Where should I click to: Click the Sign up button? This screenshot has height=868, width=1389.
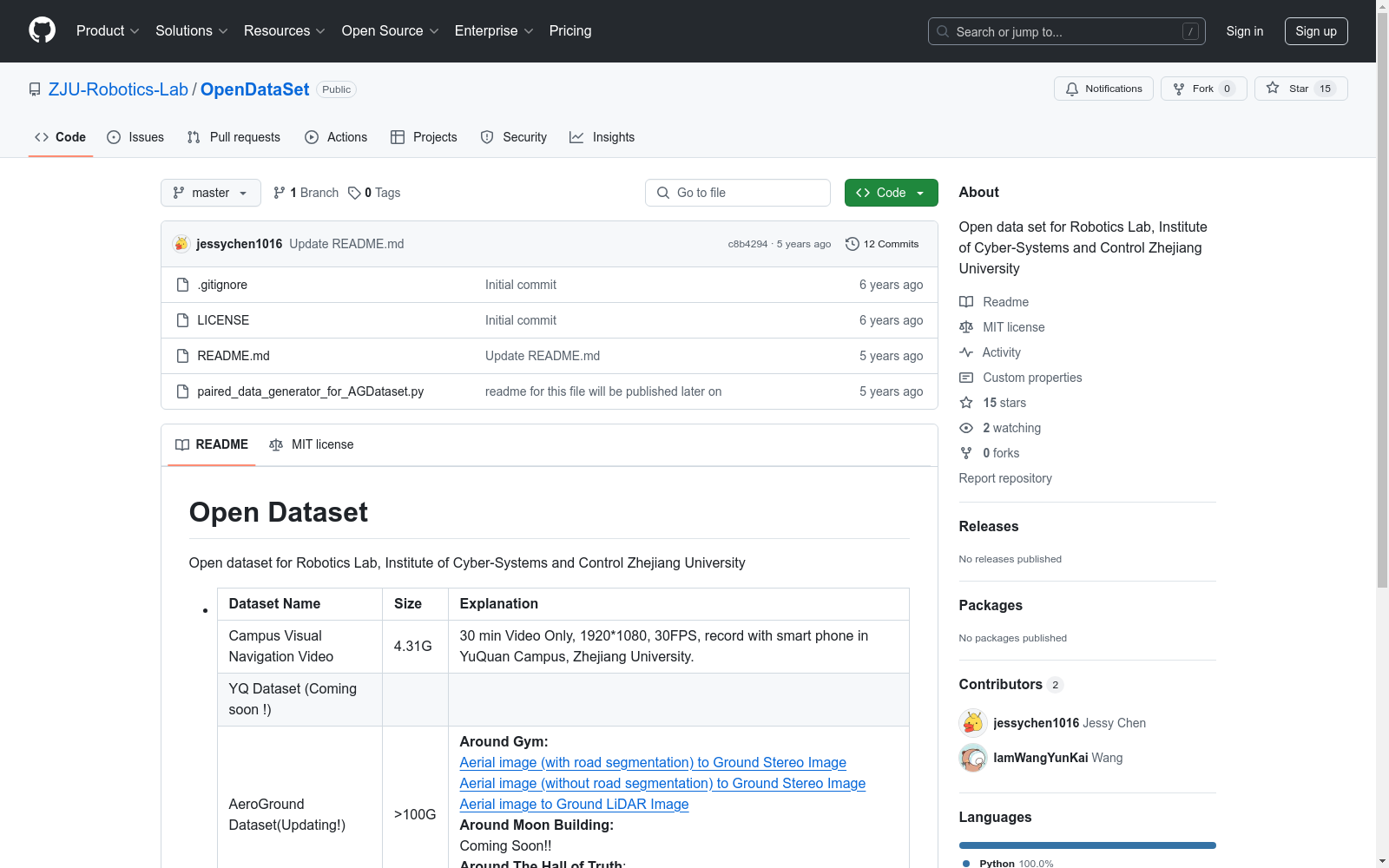1316,31
